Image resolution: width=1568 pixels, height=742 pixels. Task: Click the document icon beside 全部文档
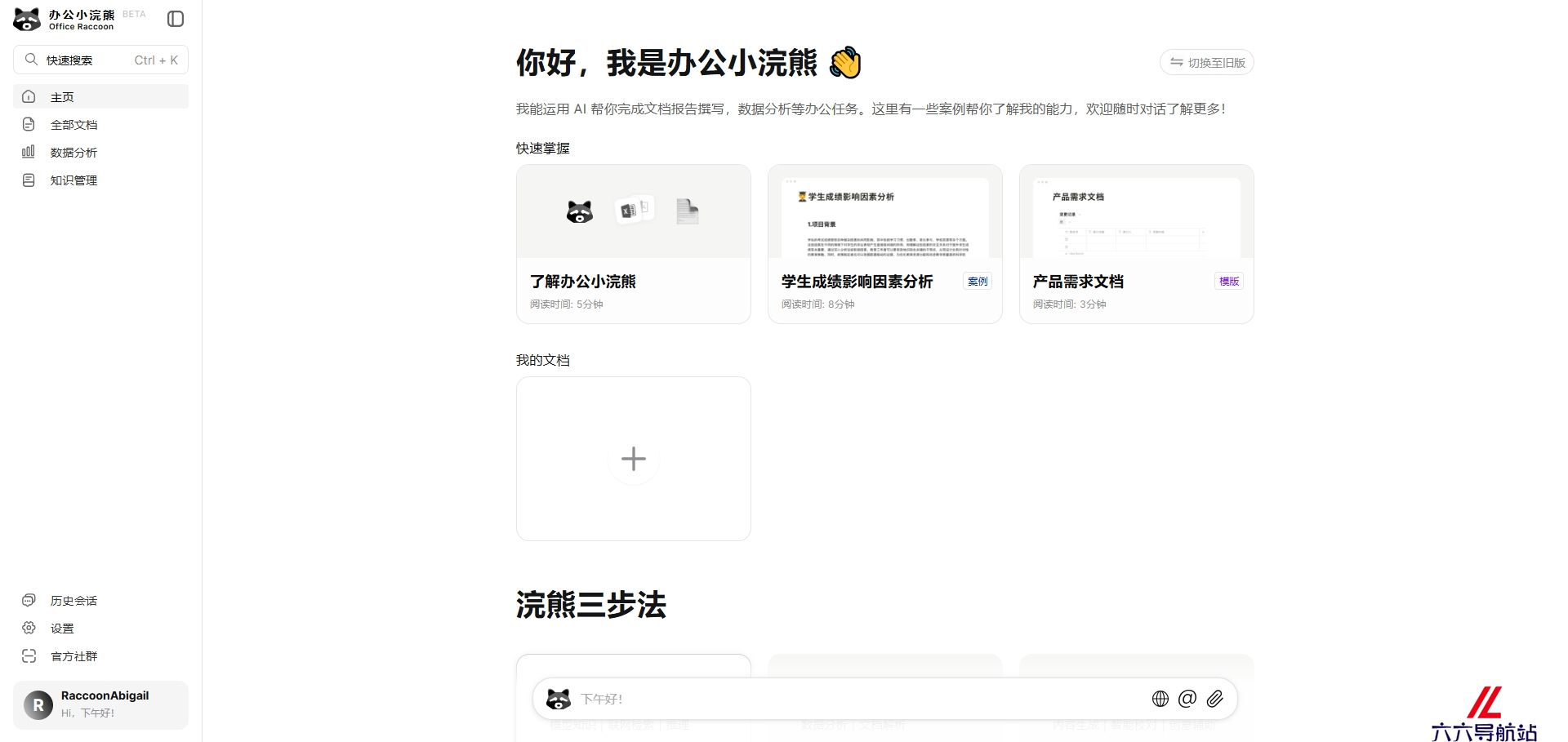(x=29, y=124)
